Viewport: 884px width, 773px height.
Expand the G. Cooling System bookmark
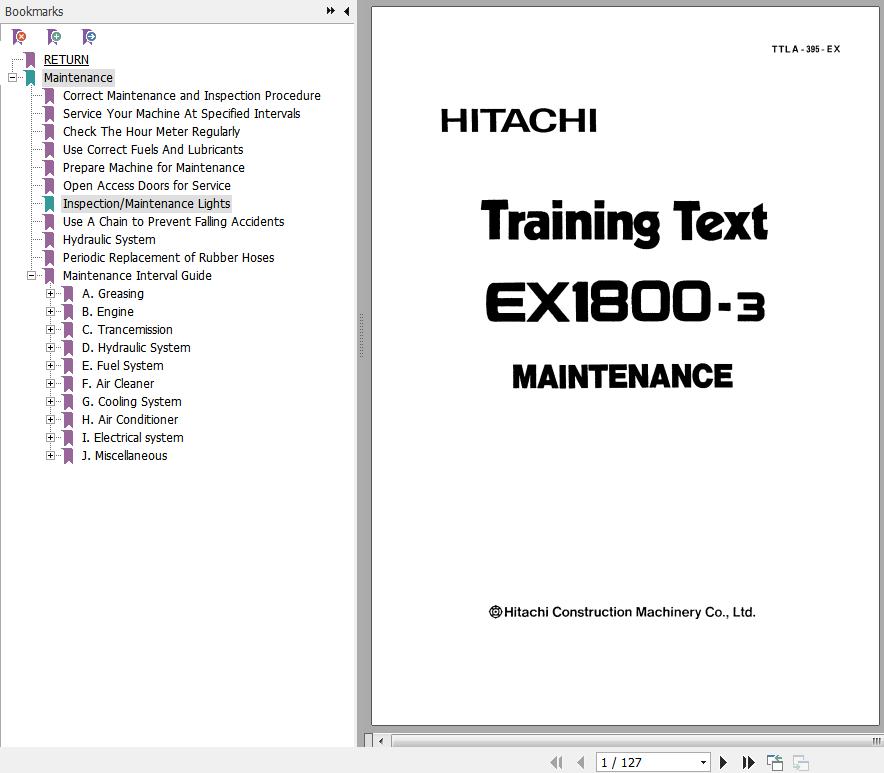(50, 401)
